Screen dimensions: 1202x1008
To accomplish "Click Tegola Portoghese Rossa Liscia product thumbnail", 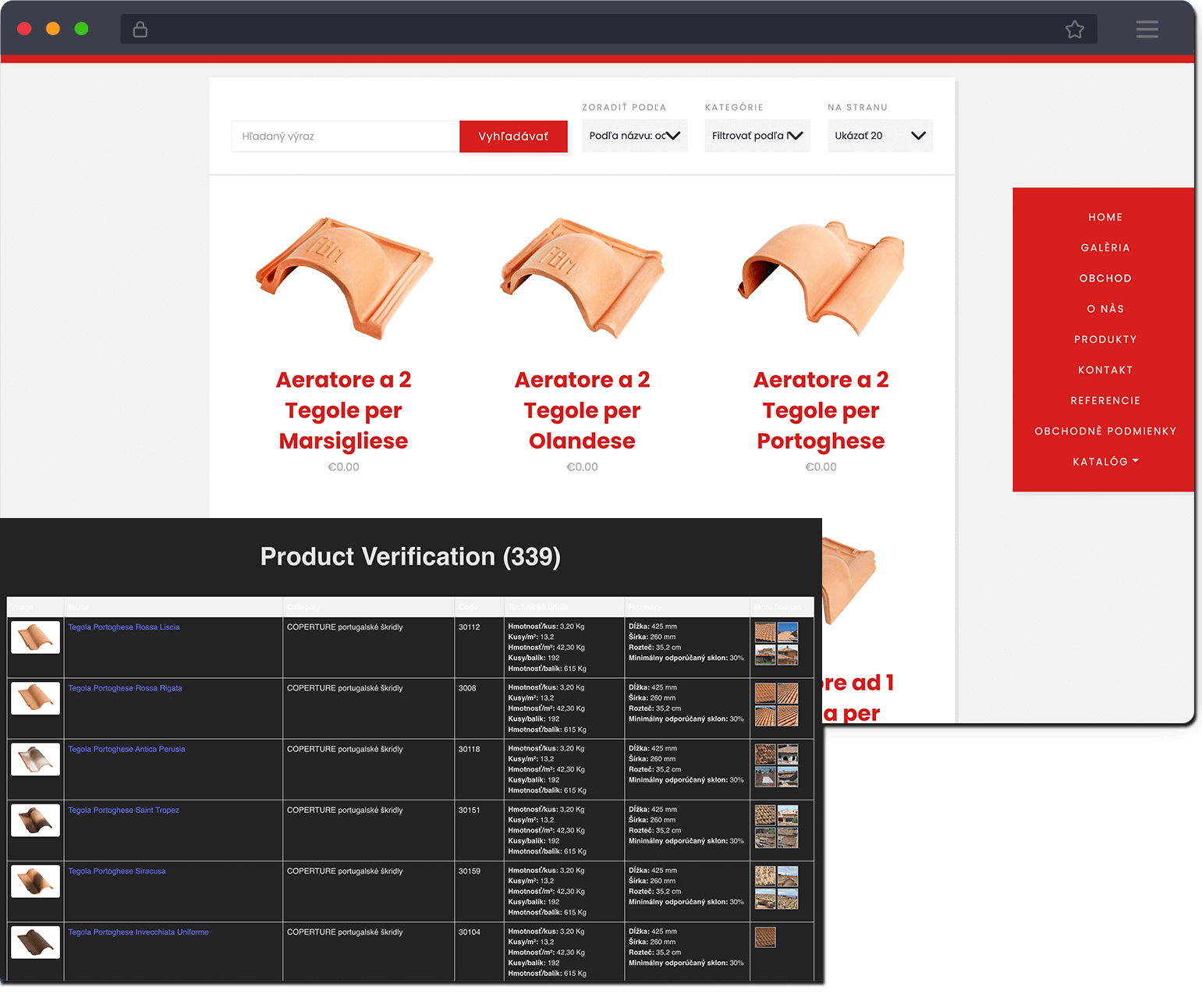I will point(35,637).
